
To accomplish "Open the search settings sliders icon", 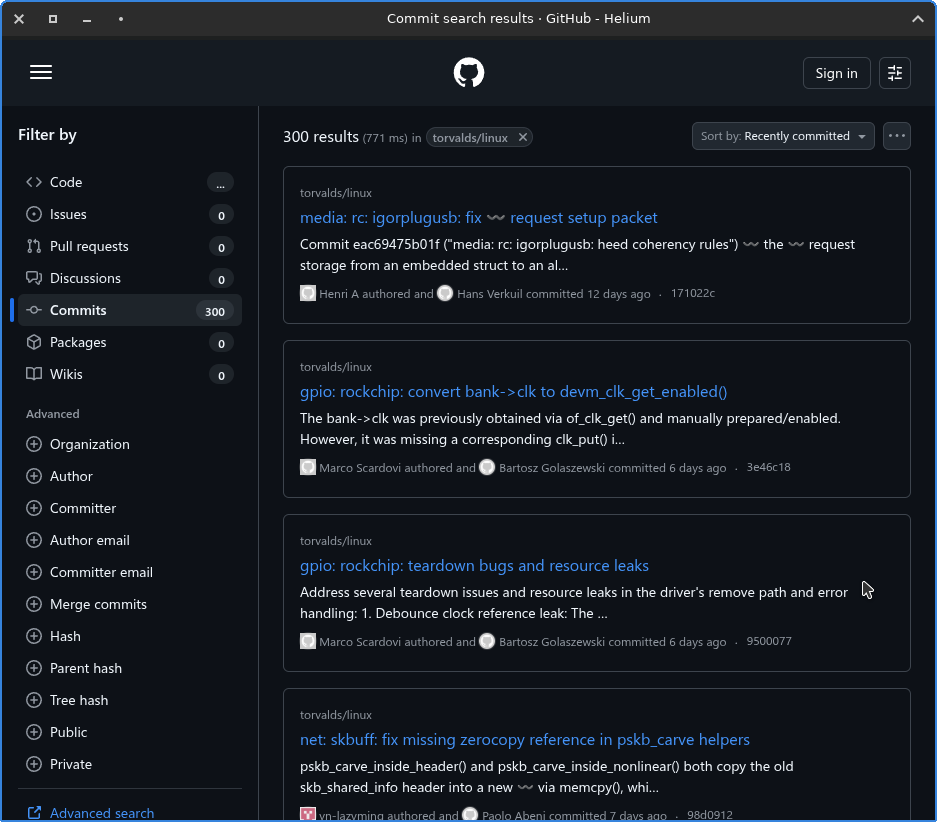I will 895,73.
